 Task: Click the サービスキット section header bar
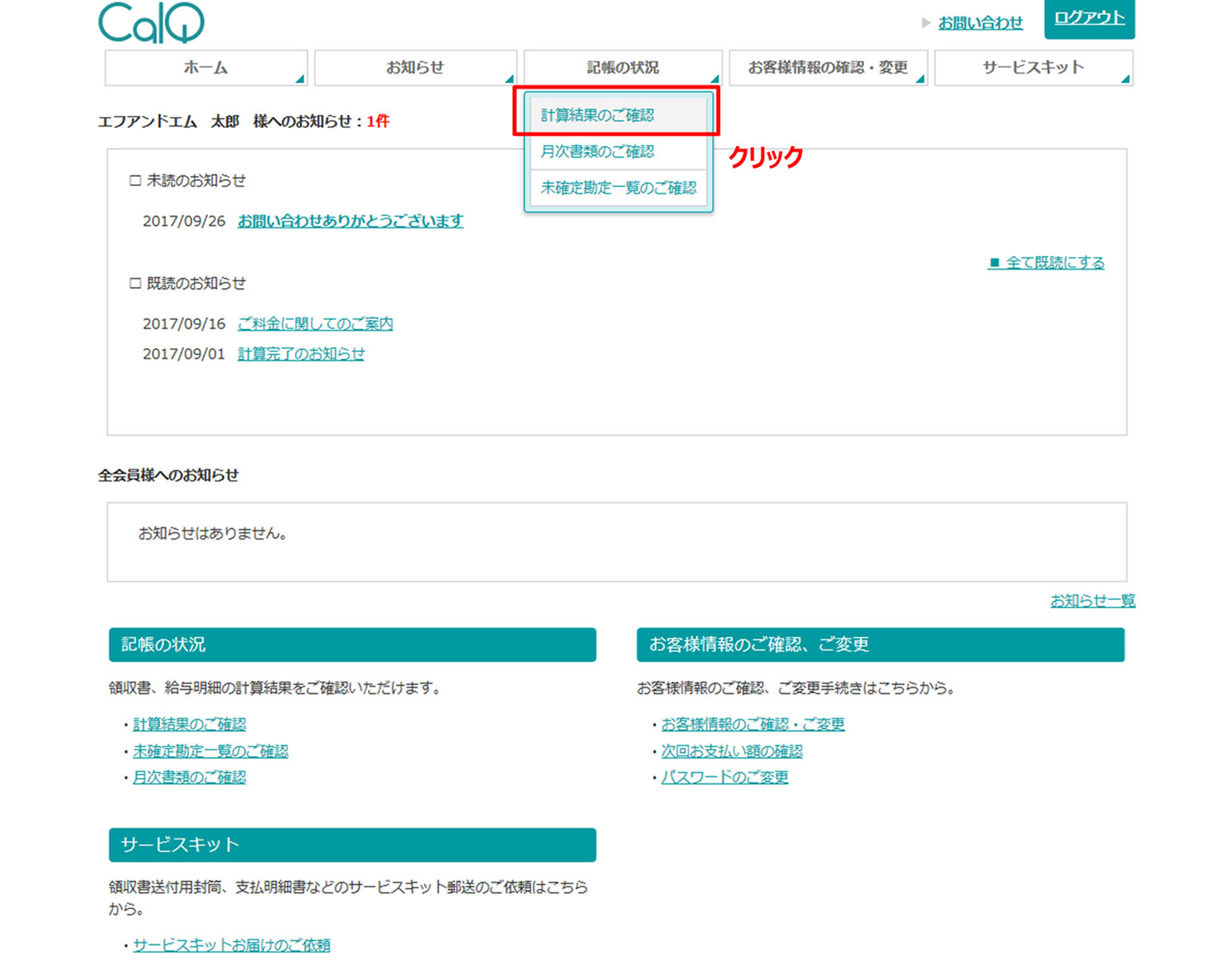353,845
